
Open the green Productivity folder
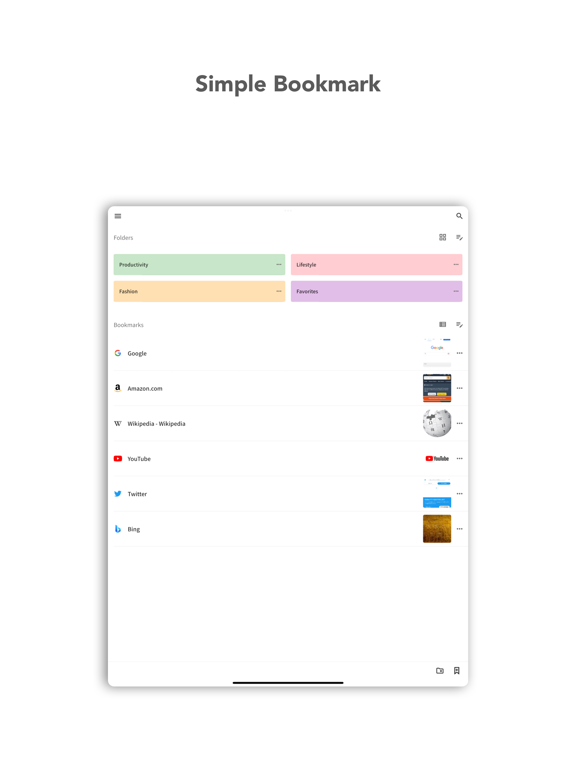pos(199,264)
